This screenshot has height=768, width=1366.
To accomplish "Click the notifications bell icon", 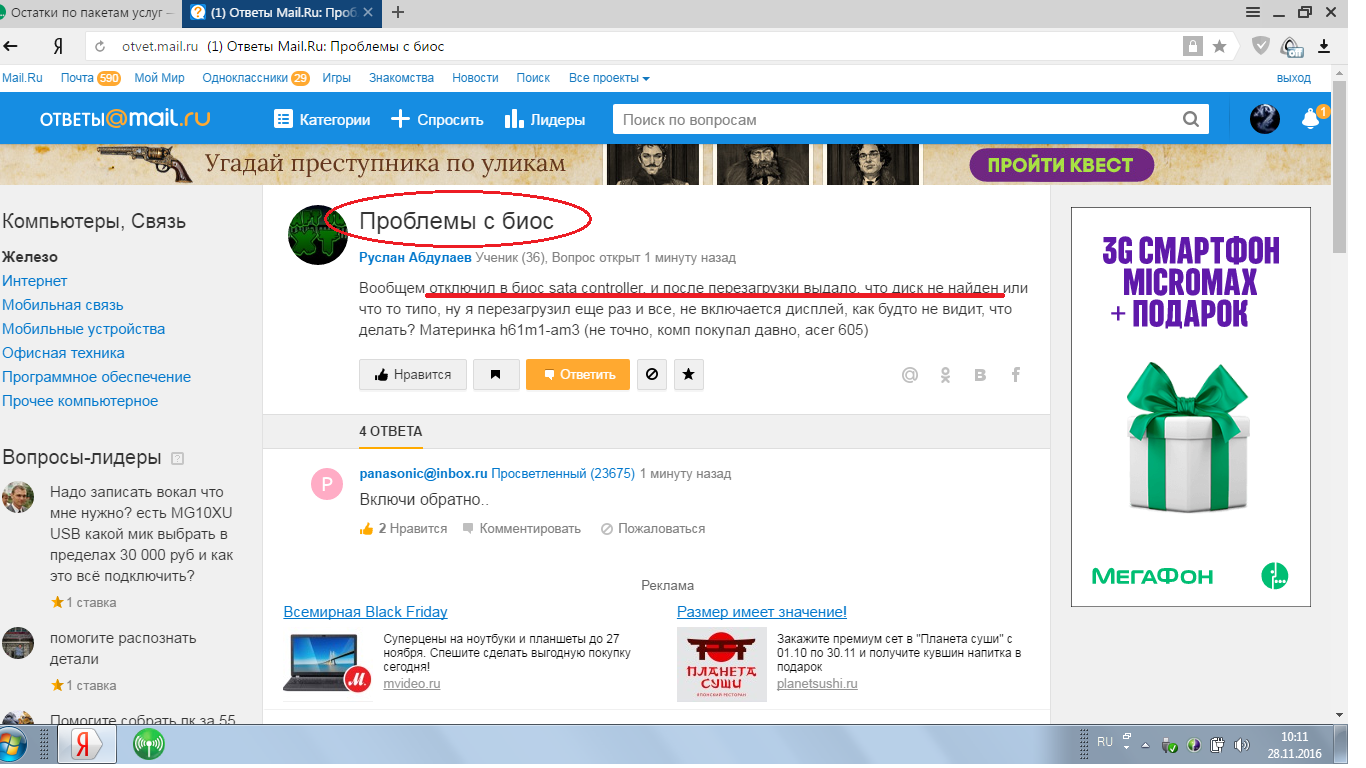I will [1310, 120].
